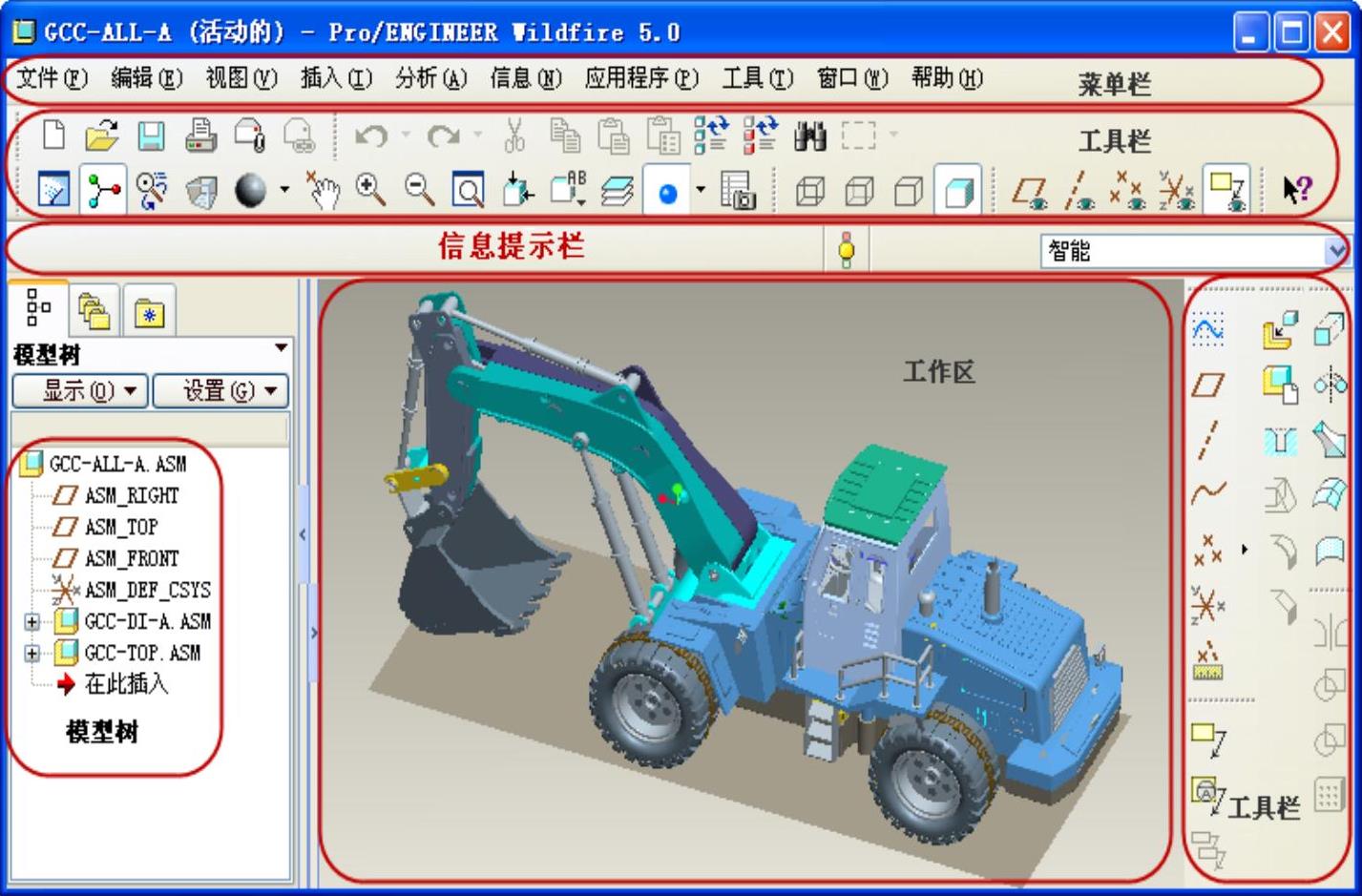Open the 模型树 panel dropdown arrow
1362x896 pixels.
[x=281, y=347]
